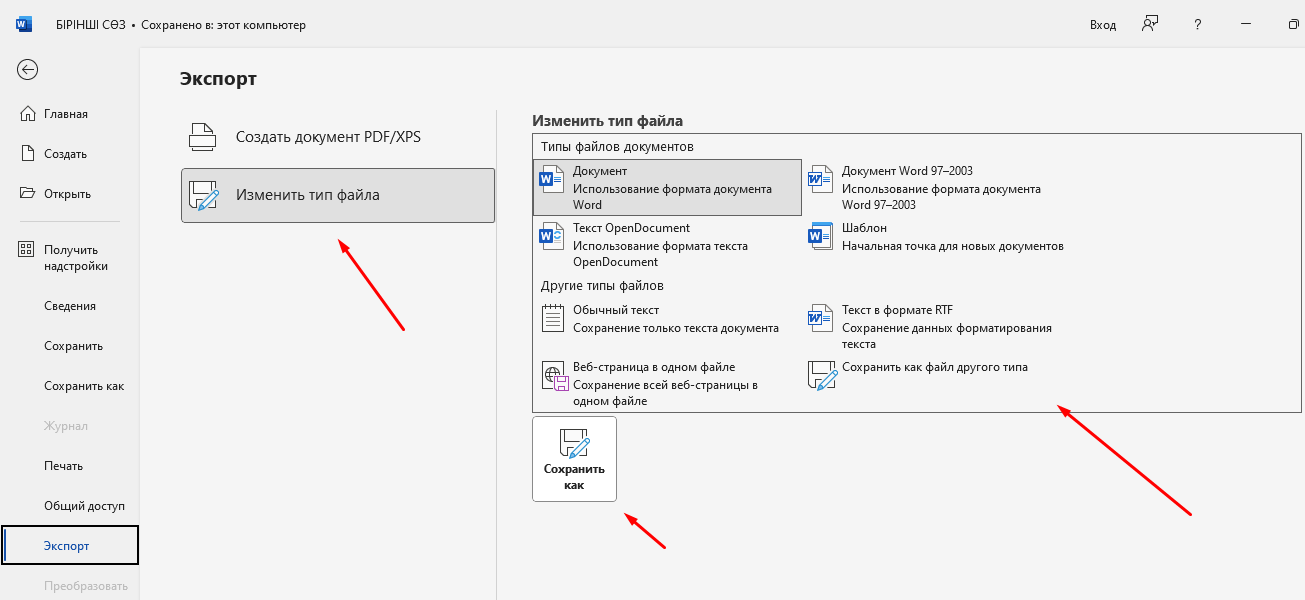The height and width of the screenshot is (600, 1305).
Task: Click the Изменить тип файла pencil icon
Action: 204,196
